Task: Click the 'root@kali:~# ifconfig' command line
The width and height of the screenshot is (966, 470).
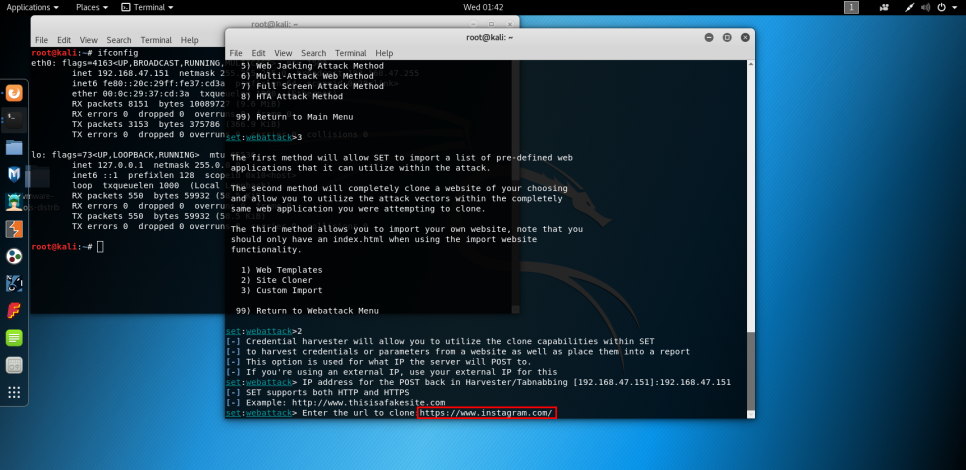Action: [x=85, y=53]
